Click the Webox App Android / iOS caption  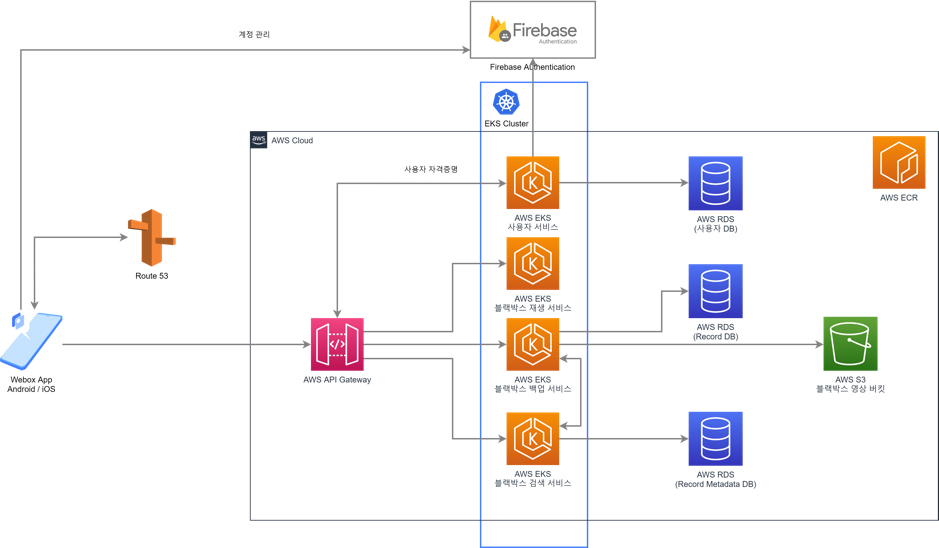click(x=33, y=385)
